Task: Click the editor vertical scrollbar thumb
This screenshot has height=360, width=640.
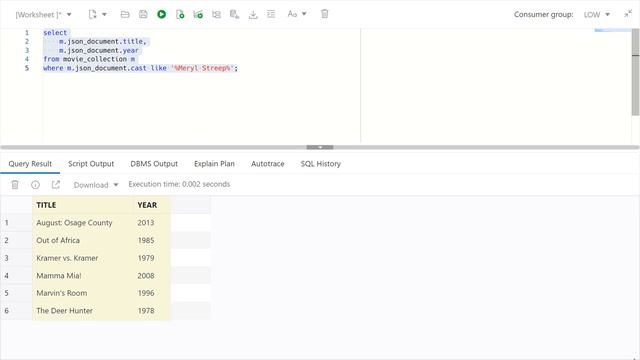Action: click(x=636, y=71)
